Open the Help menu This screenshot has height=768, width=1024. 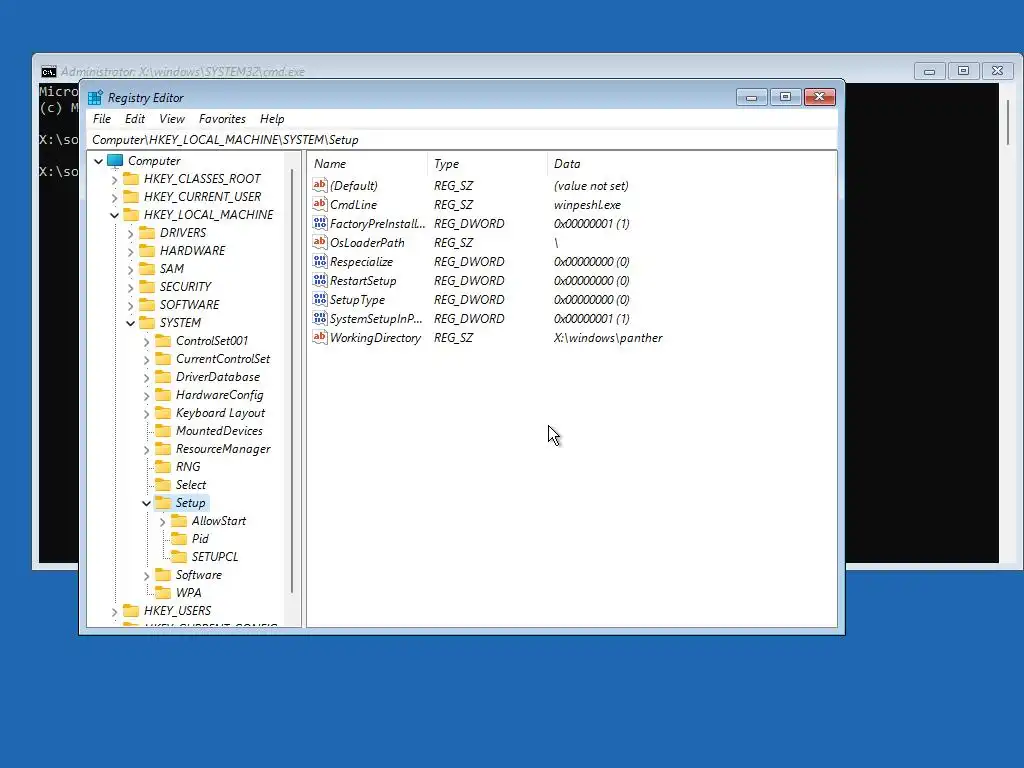point(272,119)
